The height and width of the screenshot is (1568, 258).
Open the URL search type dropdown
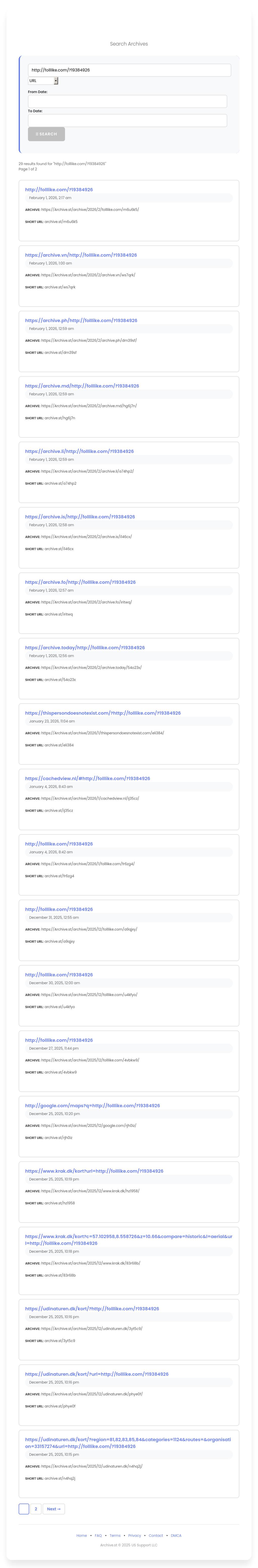[x=43, y=80]
